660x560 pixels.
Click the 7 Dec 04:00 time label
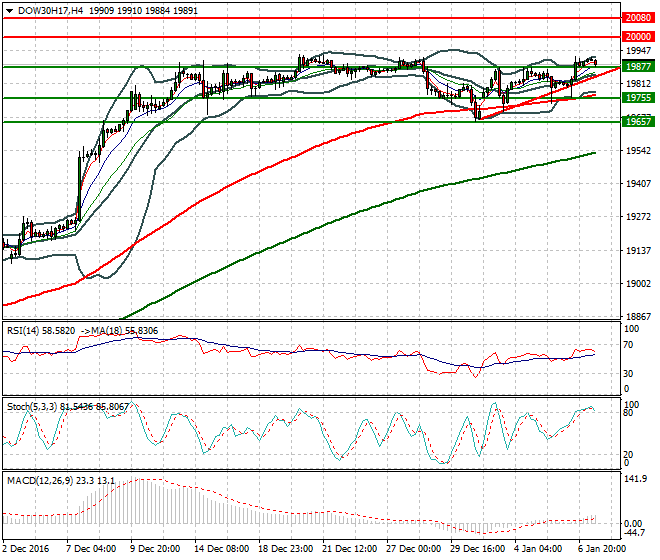(x=91, y=549)
